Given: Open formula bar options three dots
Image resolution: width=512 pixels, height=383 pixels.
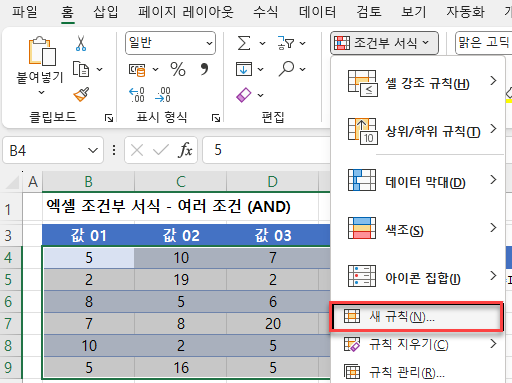Looking at the screenshot, I should [114, 150].
